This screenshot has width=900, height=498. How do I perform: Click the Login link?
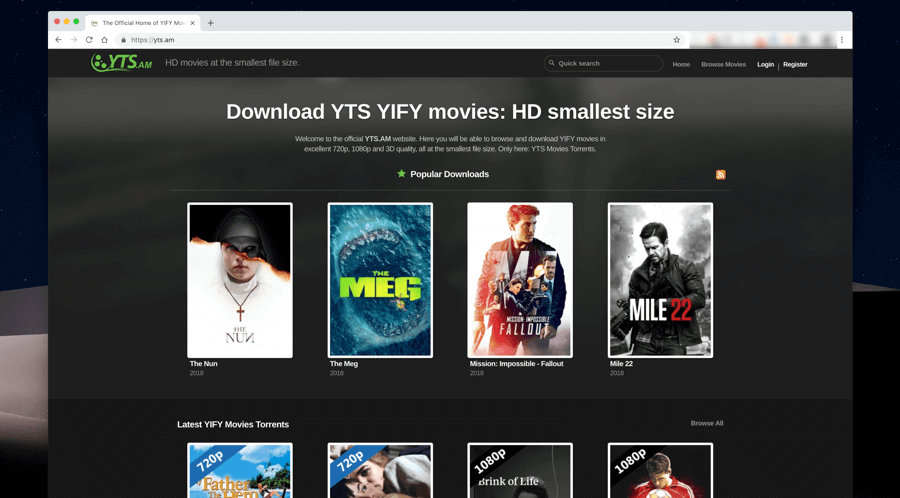point(765,64)
